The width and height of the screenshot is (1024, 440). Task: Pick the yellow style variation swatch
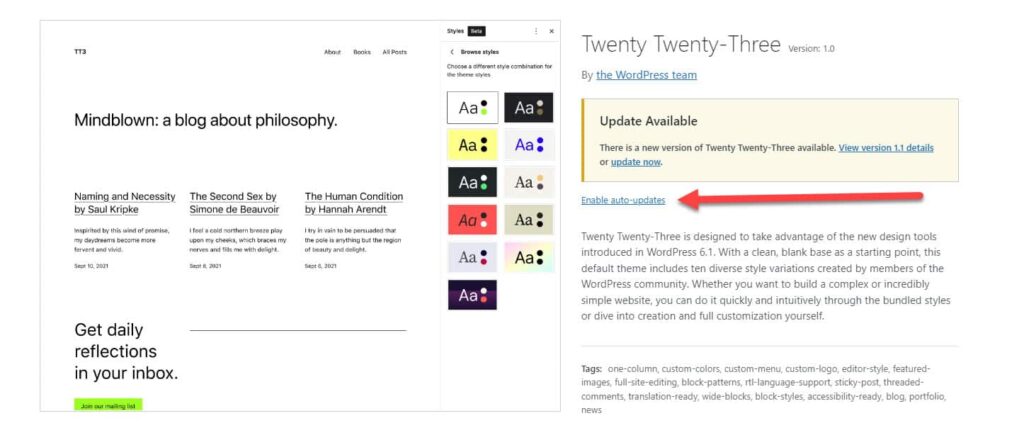[x=472, y=145]
